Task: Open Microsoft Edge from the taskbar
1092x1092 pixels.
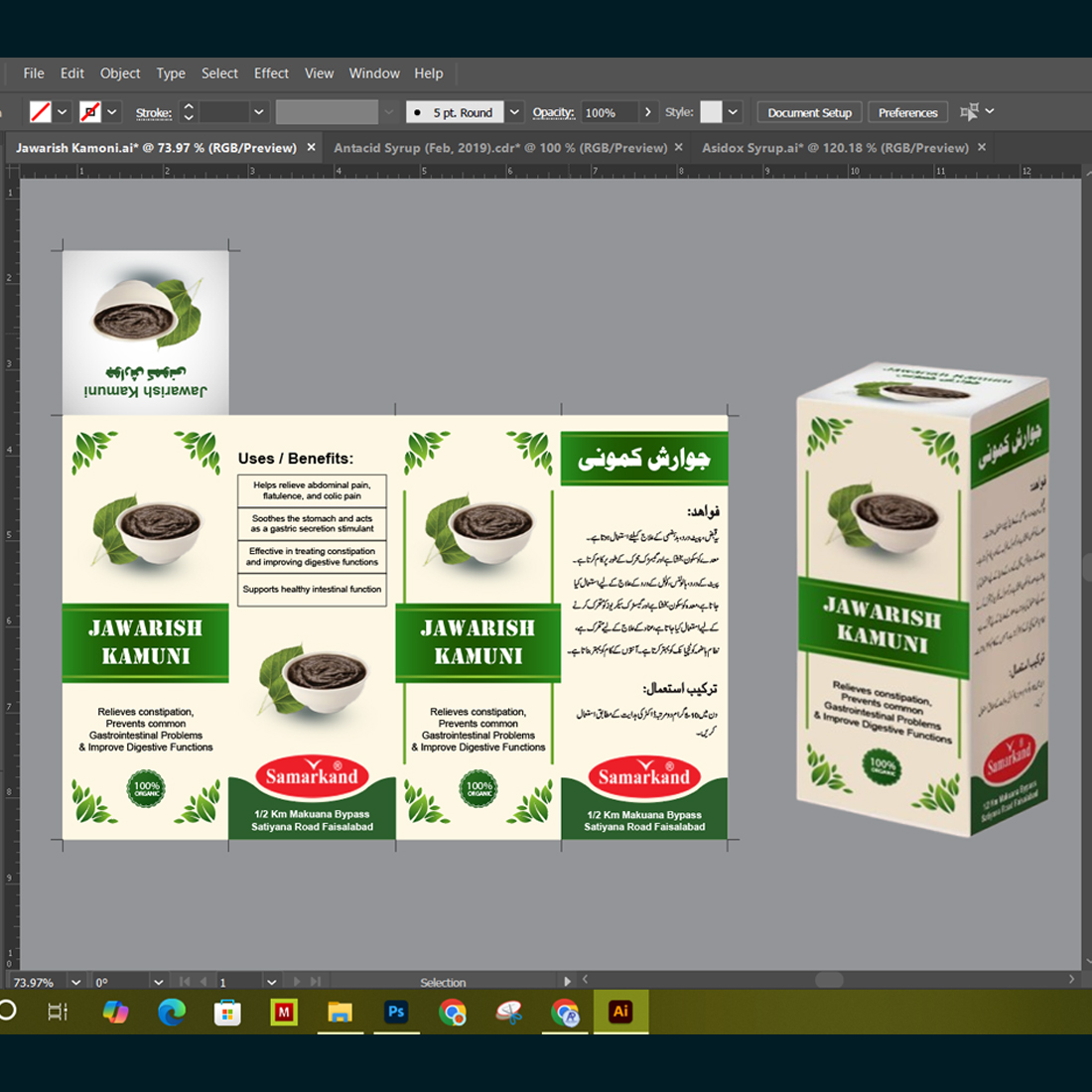Action: 172,1012
